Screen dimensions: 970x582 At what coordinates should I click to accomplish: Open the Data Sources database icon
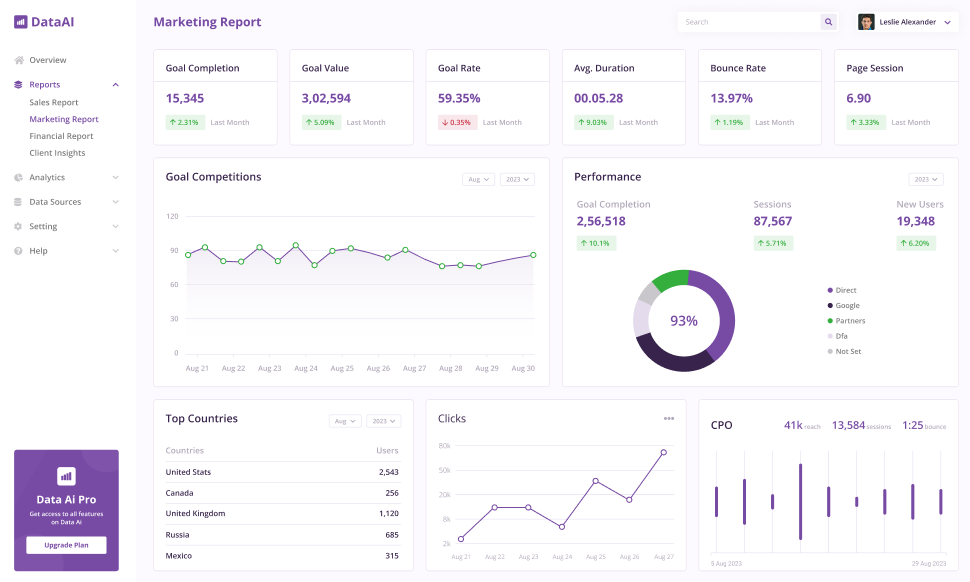pyautogui.click(x=18, y=202)
